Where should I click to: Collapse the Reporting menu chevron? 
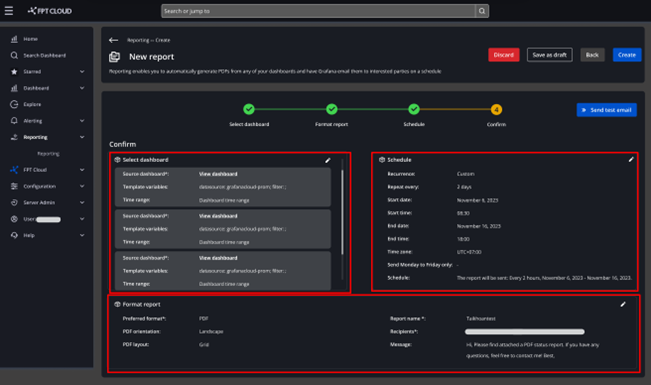click(82, 137)
